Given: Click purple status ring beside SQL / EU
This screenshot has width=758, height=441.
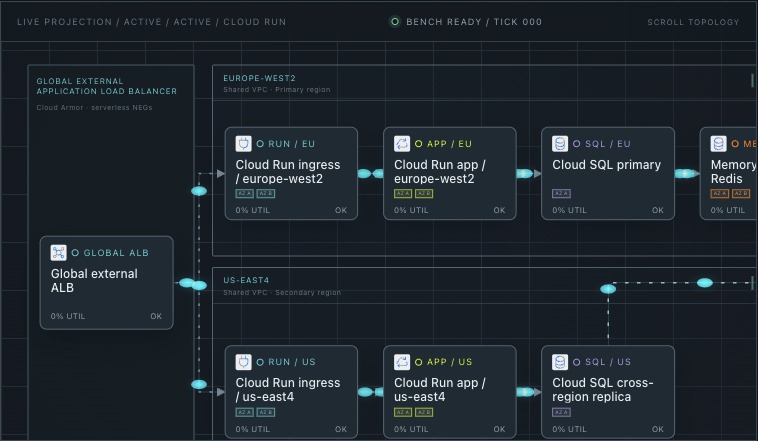Looking at the screenshot, I should (x=577, y=144).
